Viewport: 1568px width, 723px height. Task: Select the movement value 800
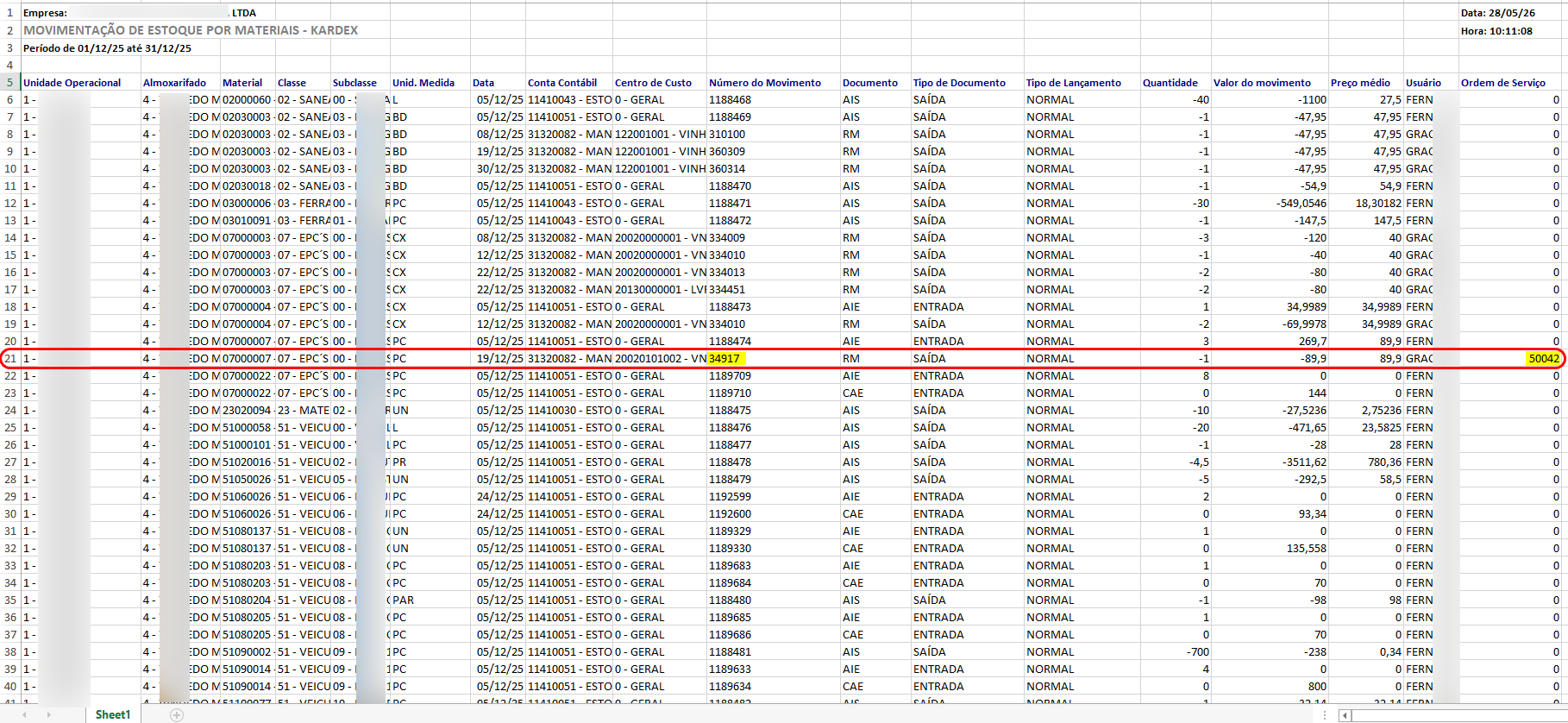coord(1317,687)
